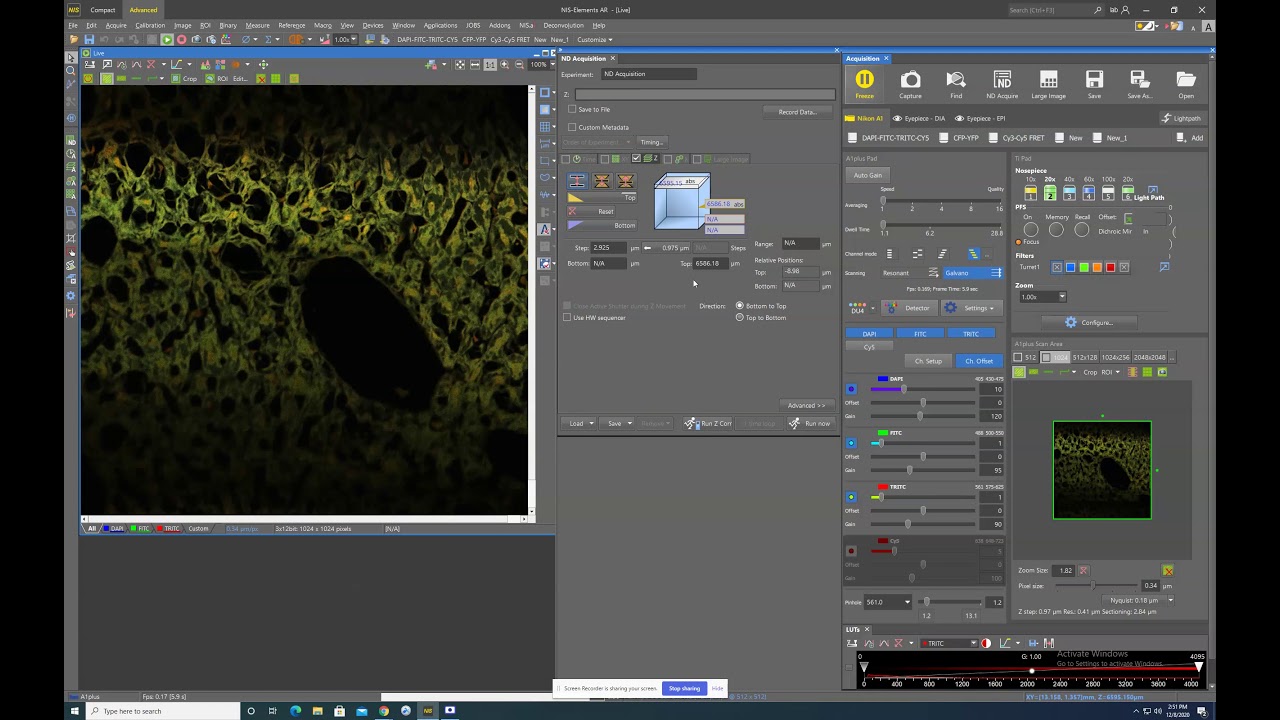Uncheck the Z series checkbox

pos(636,159)
